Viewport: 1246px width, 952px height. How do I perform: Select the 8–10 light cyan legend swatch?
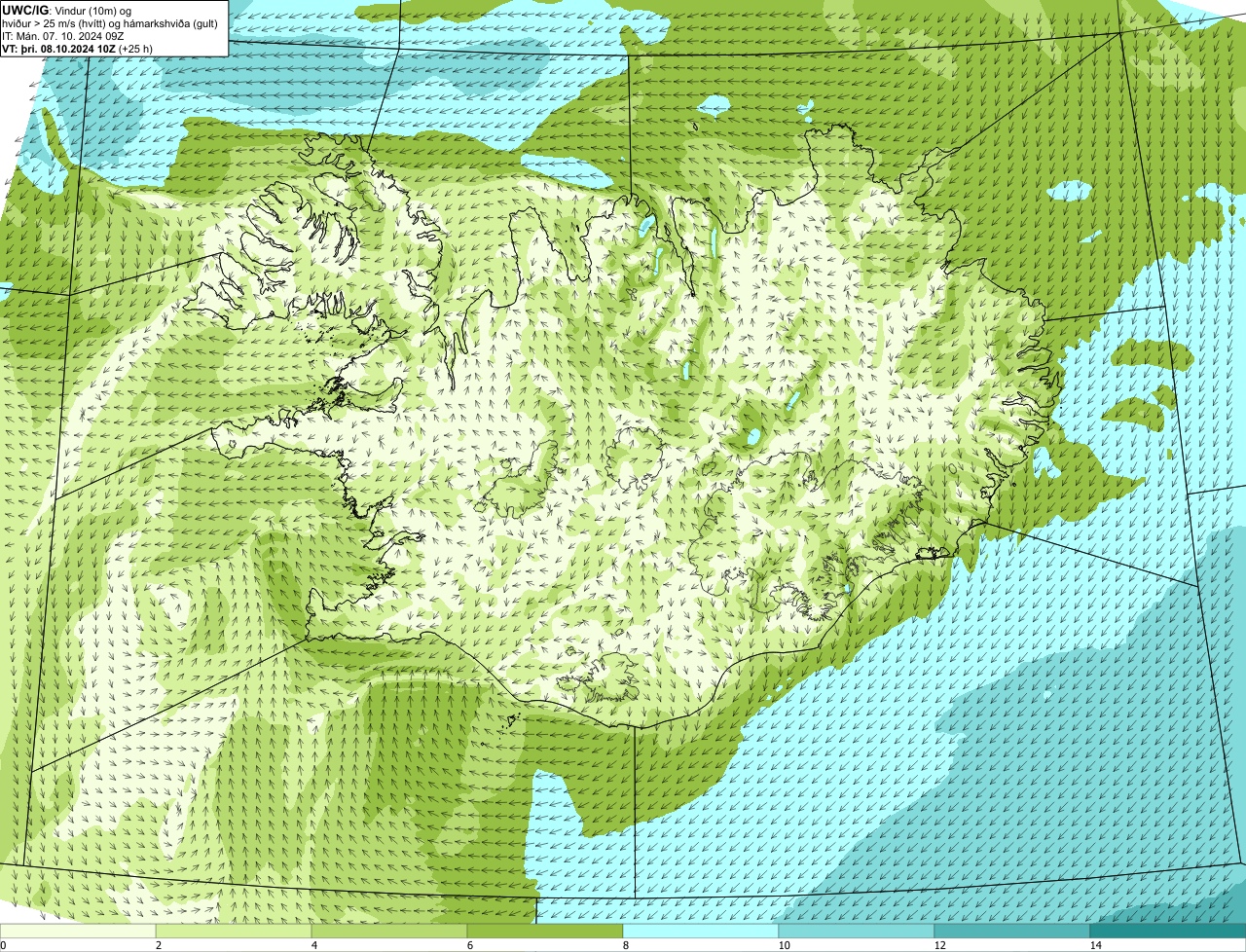[x=701, y=932]
